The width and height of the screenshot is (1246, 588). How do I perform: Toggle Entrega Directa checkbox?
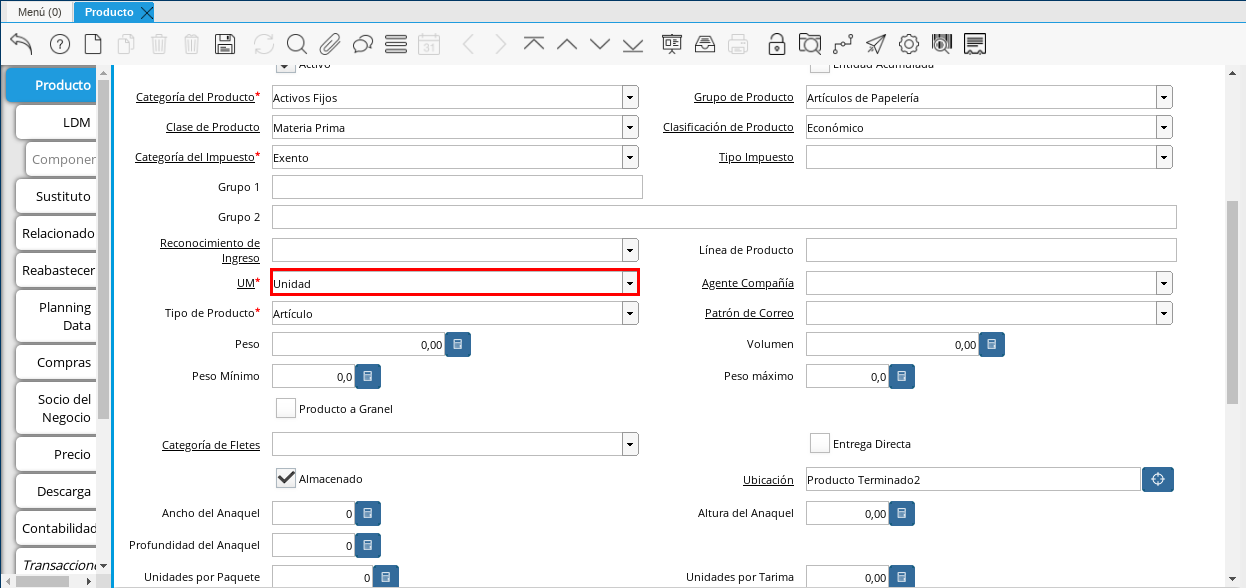[x=820, y=443]
